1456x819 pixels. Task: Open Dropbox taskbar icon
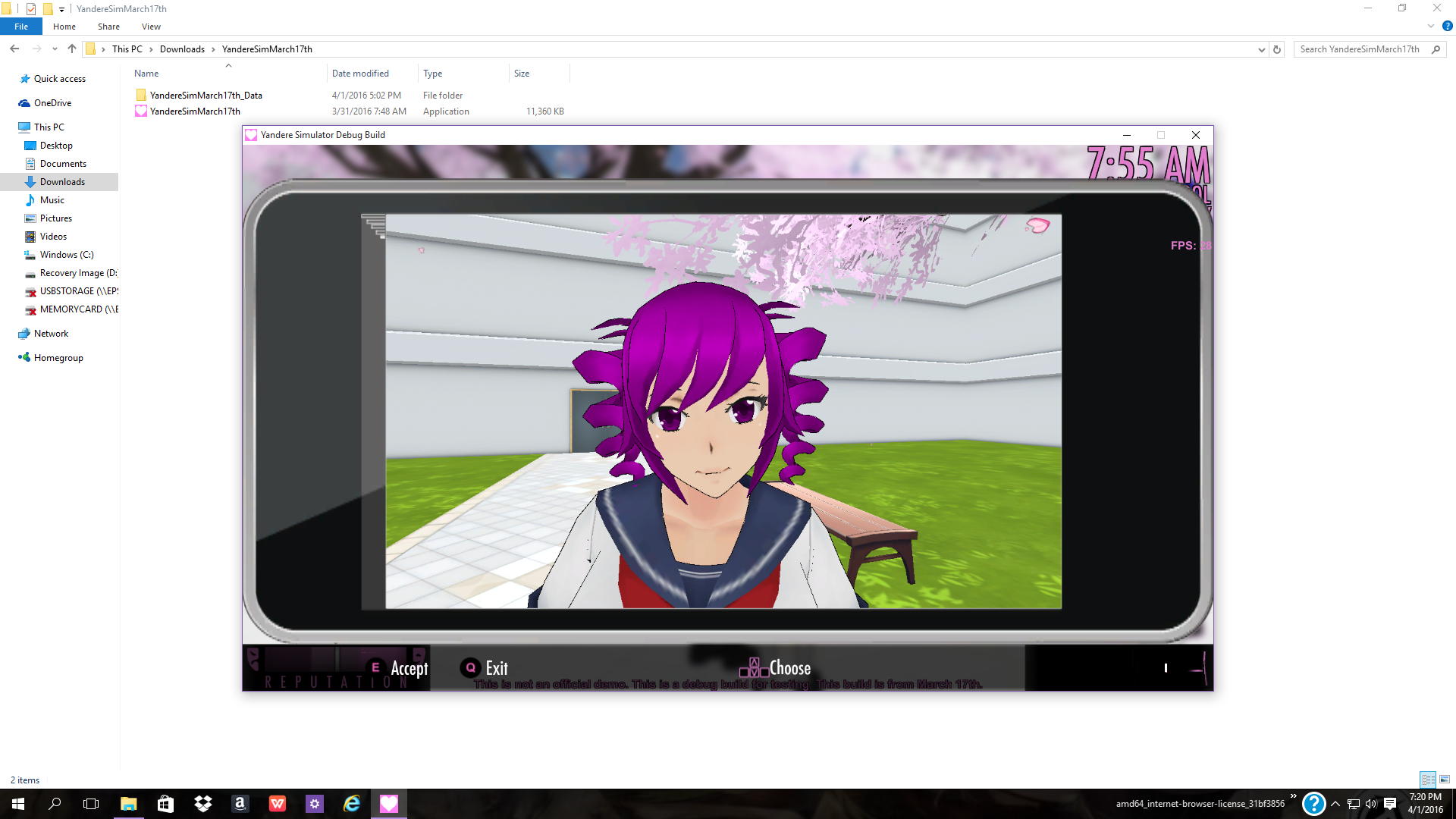pos(202,804)
